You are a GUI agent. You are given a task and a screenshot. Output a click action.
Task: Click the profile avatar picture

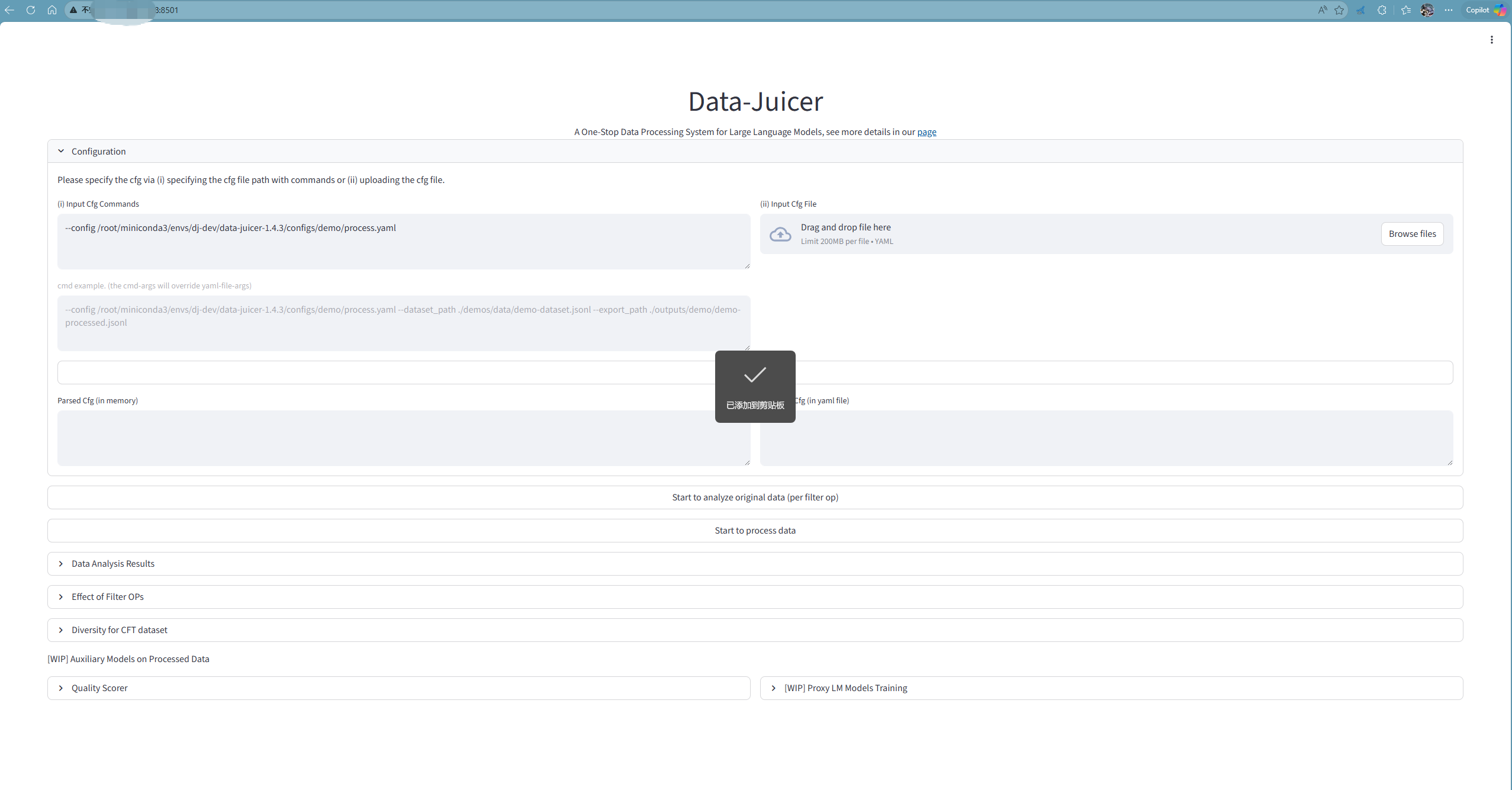pyautogui.click(x=1427, y=10)
